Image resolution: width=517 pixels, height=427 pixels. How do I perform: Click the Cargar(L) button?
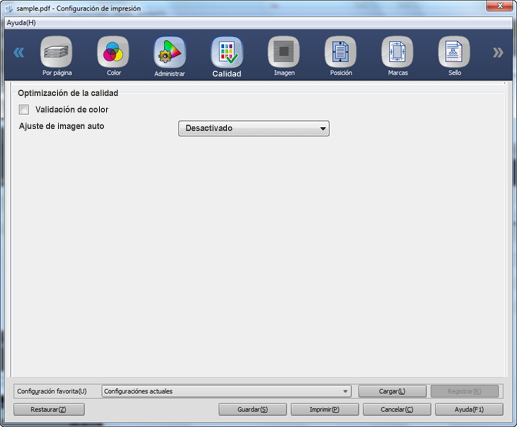pos(392,391)
